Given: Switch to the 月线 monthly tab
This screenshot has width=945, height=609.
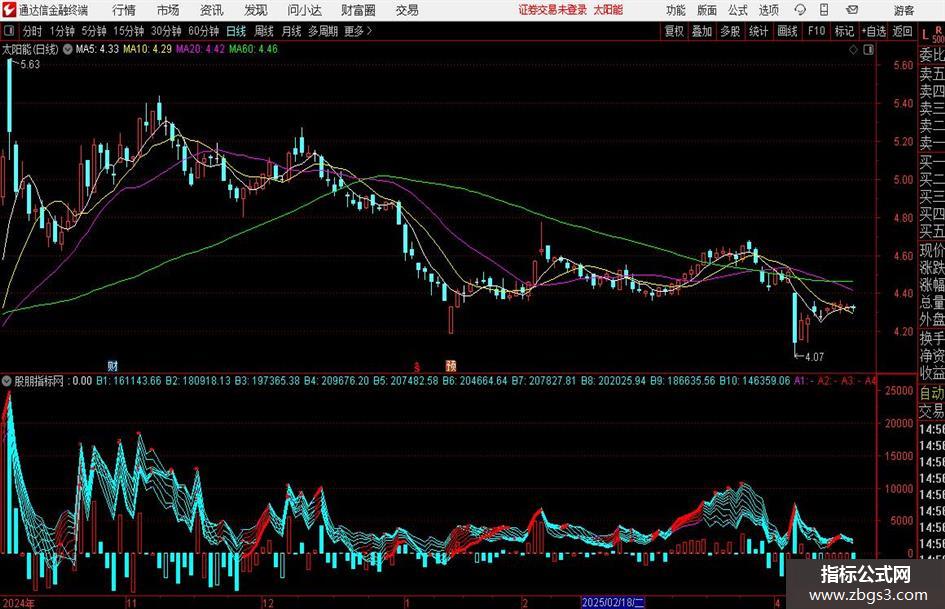Looking at the screenshot, I should coord(292,31).
